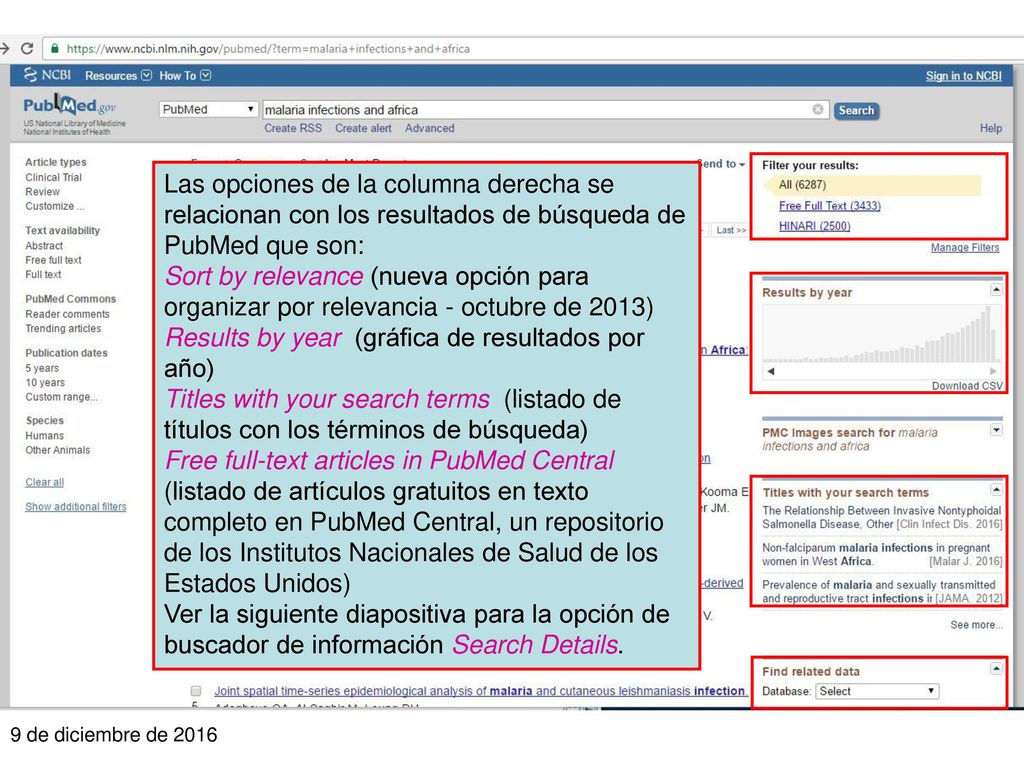Click the secure lock icon in address bar

click(x=55, y=48)
